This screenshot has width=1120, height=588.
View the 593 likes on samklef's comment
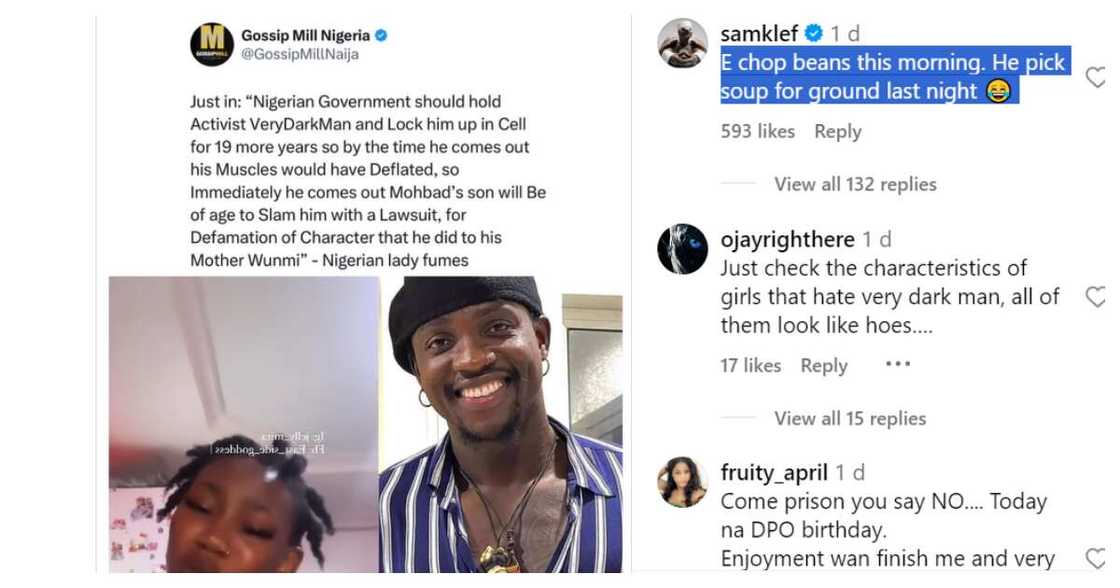[x=757, y=131]
